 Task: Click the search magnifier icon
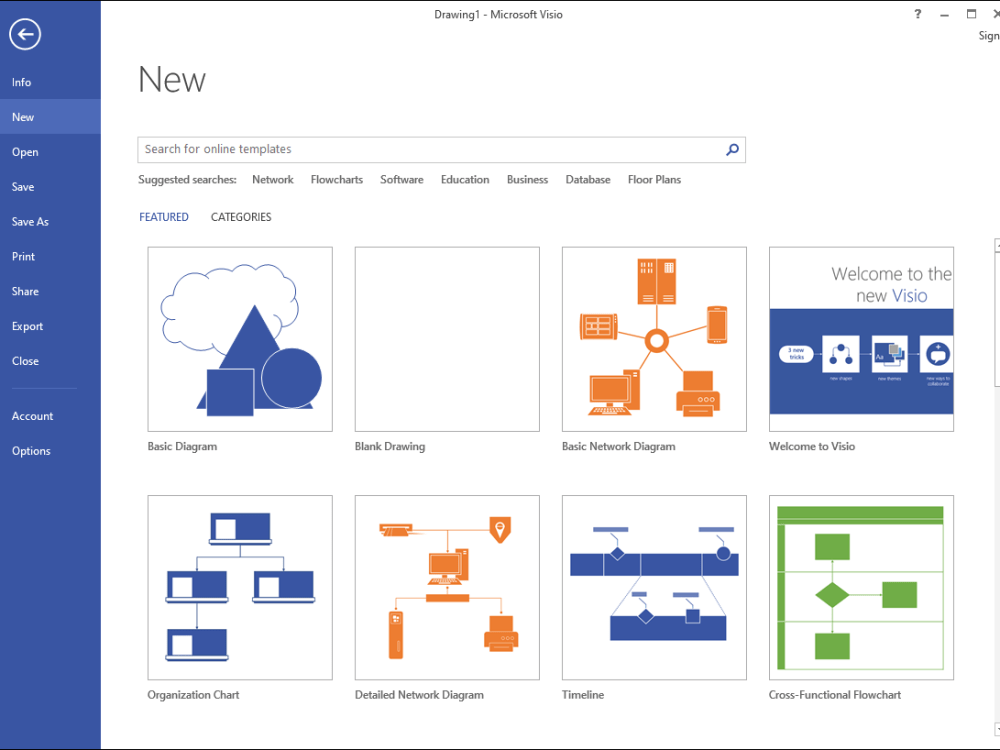coord(732,149)
